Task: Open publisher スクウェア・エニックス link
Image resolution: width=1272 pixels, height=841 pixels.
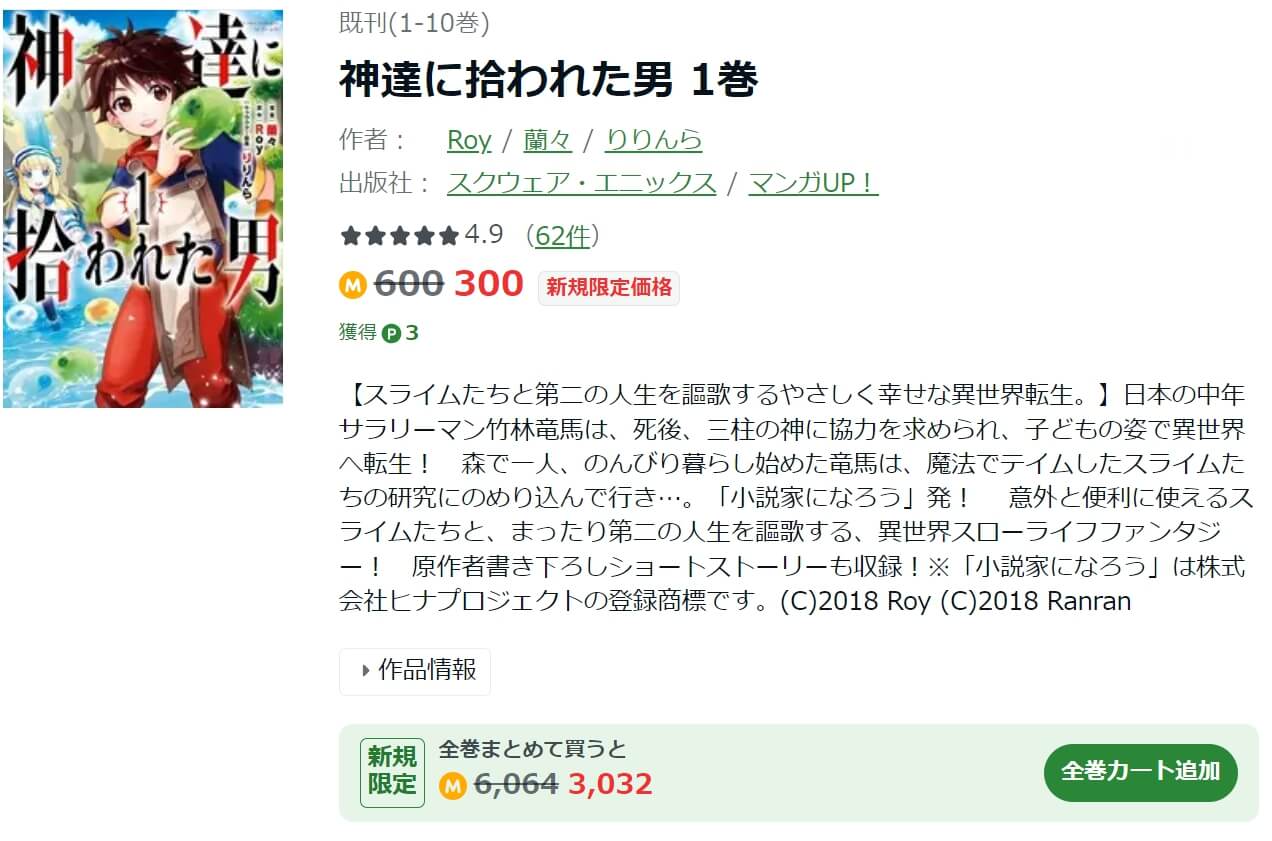Action: [582, 184]
